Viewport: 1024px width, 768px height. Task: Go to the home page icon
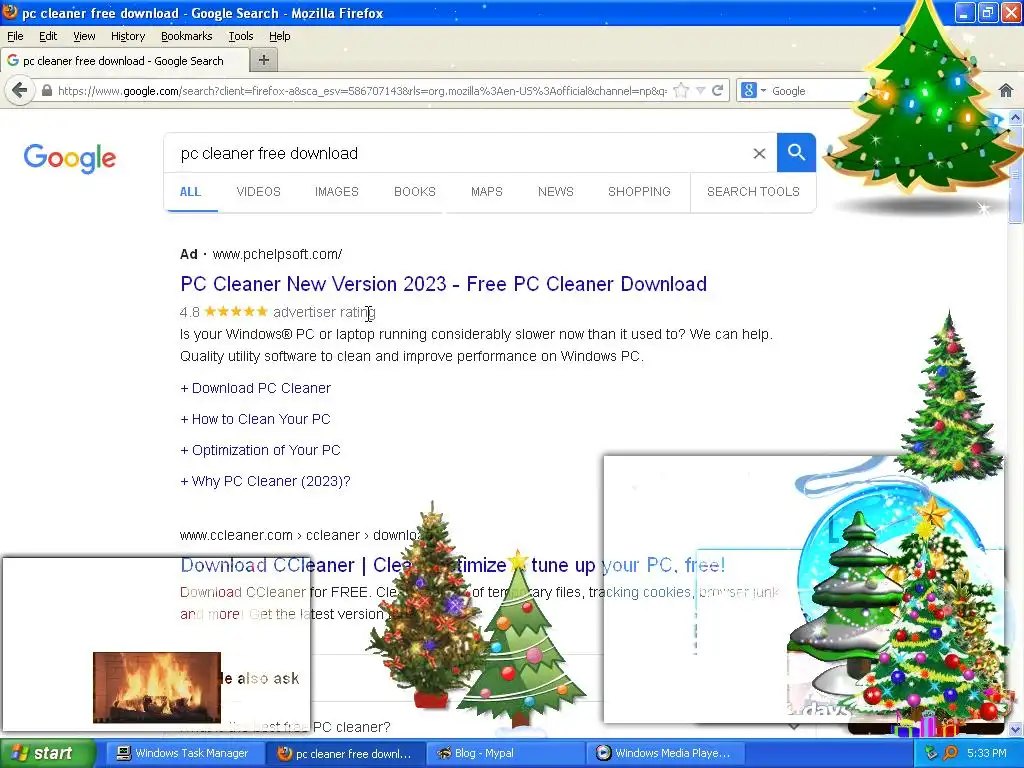point(1006,91)
